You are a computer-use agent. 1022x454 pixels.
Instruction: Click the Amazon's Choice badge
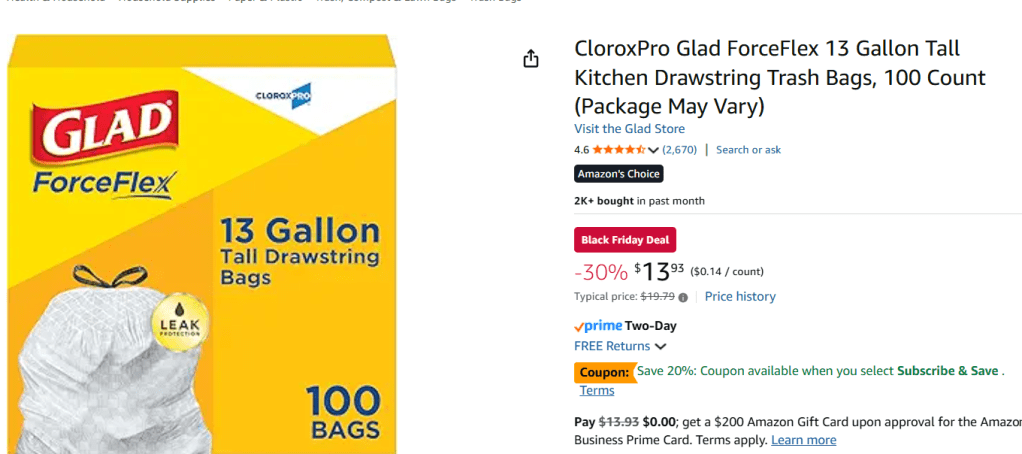[x=618, y=174]
